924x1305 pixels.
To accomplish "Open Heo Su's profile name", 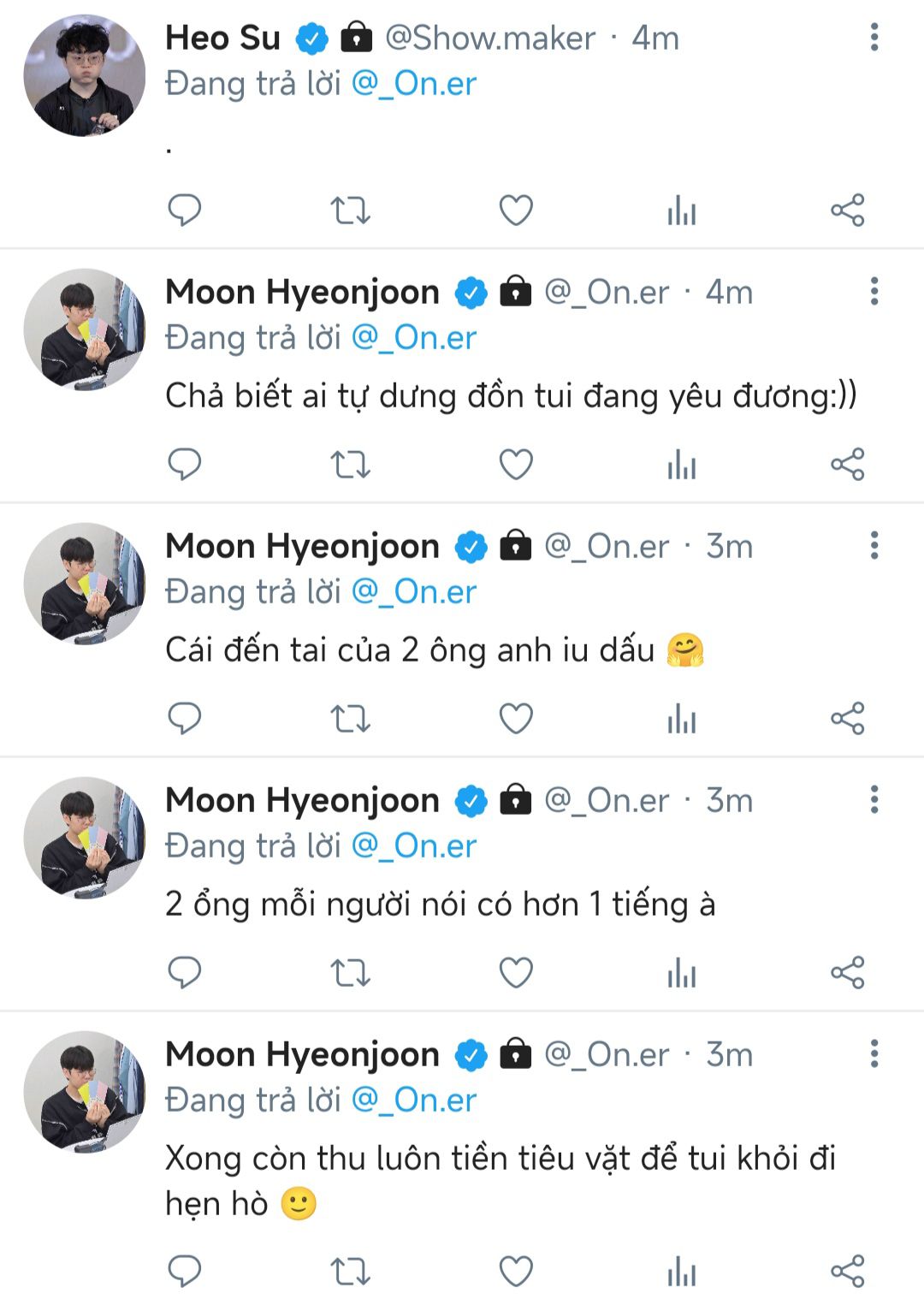I will click(222, 38).
